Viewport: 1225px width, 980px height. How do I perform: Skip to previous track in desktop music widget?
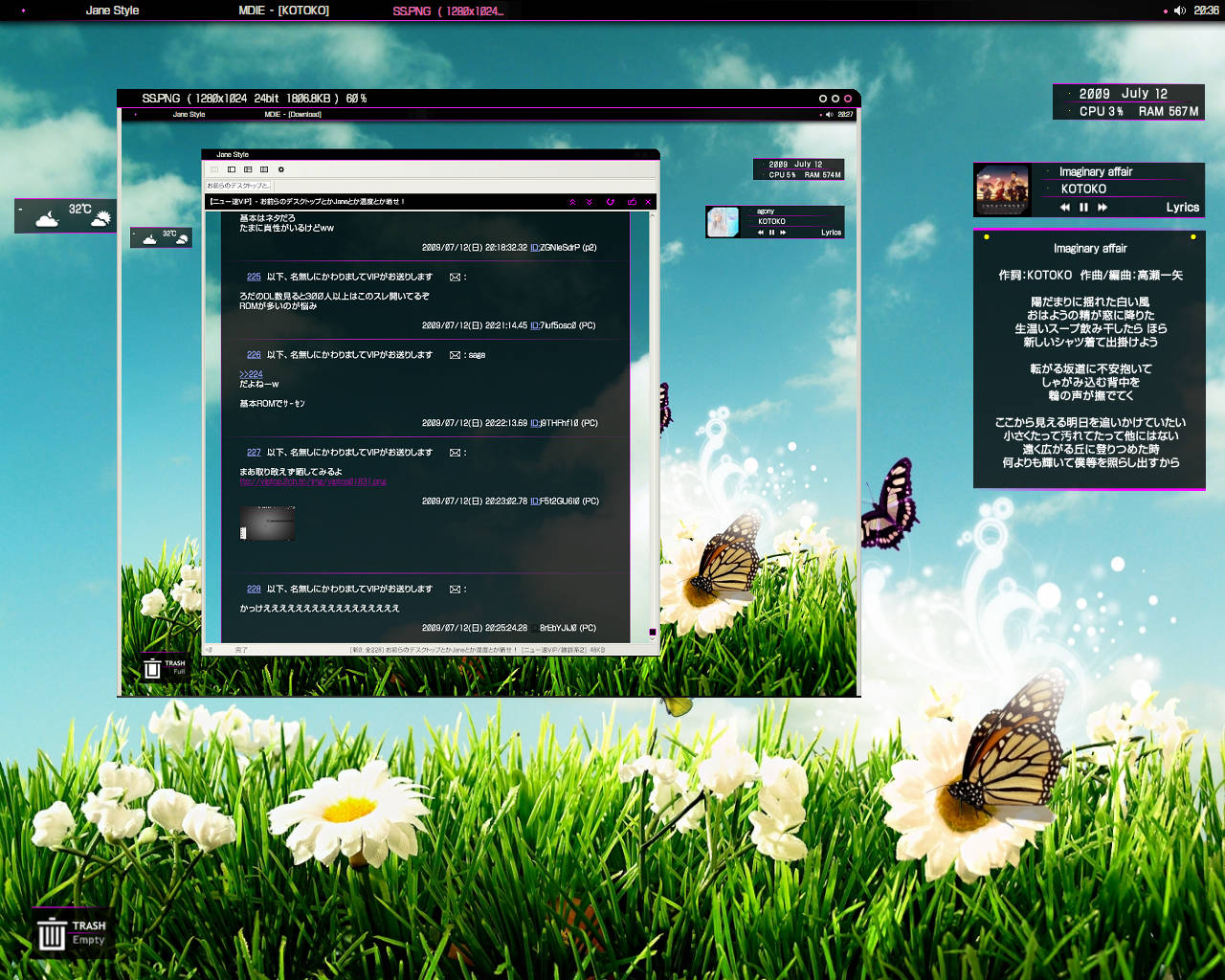tap(1065, 207)
